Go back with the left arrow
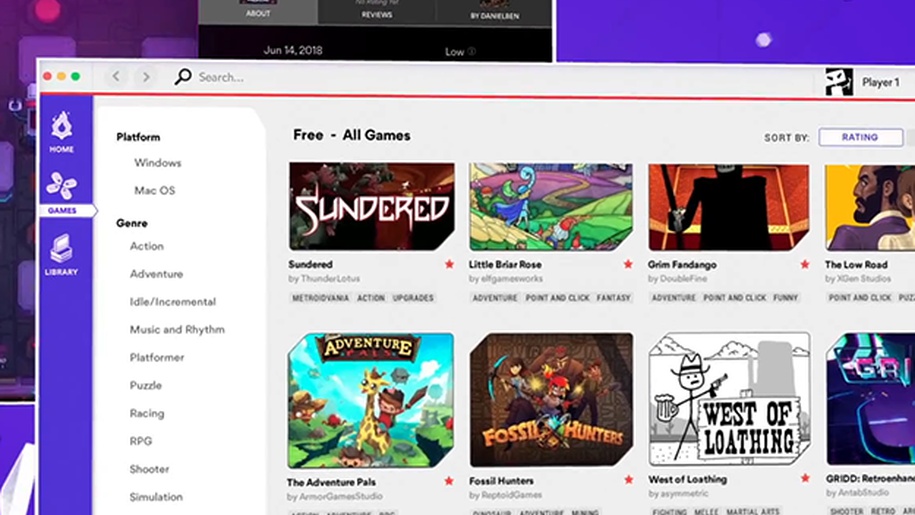The width and height of the screenshot is (915, 515). 116,76
